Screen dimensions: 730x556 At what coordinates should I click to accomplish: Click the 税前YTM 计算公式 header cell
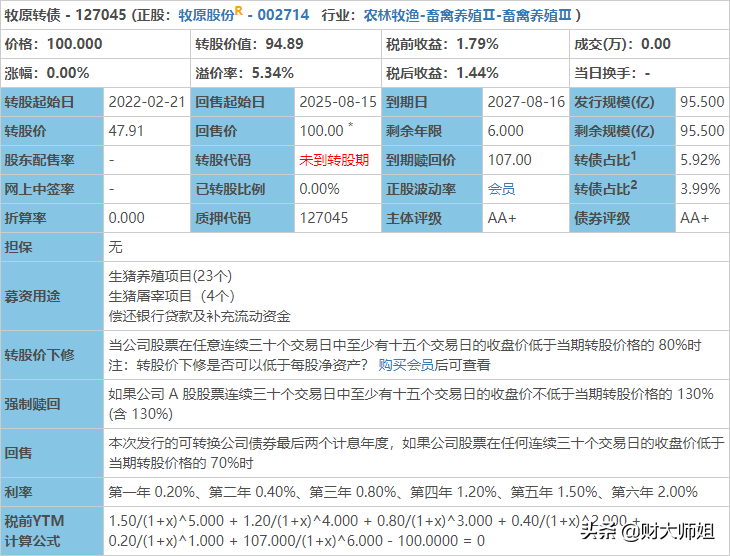pos(52,531)
